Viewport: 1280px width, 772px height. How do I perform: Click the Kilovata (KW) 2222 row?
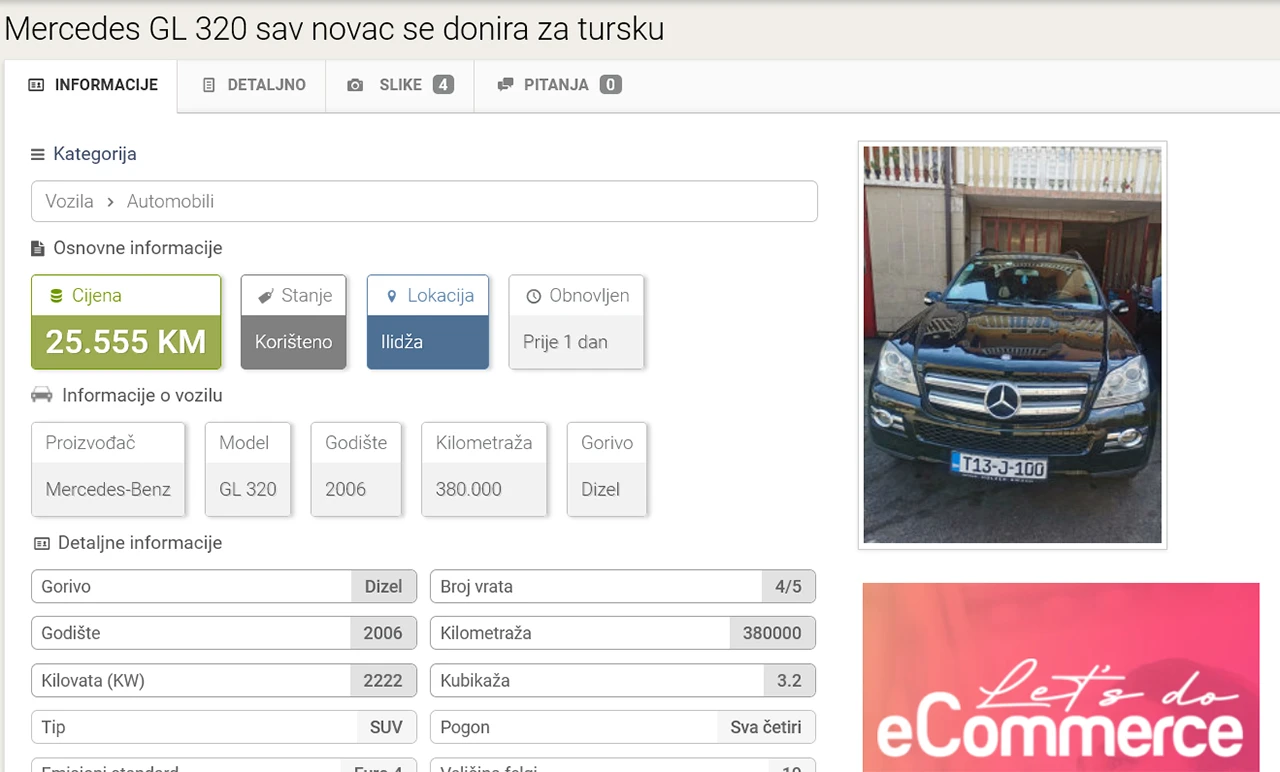(224, 680)
